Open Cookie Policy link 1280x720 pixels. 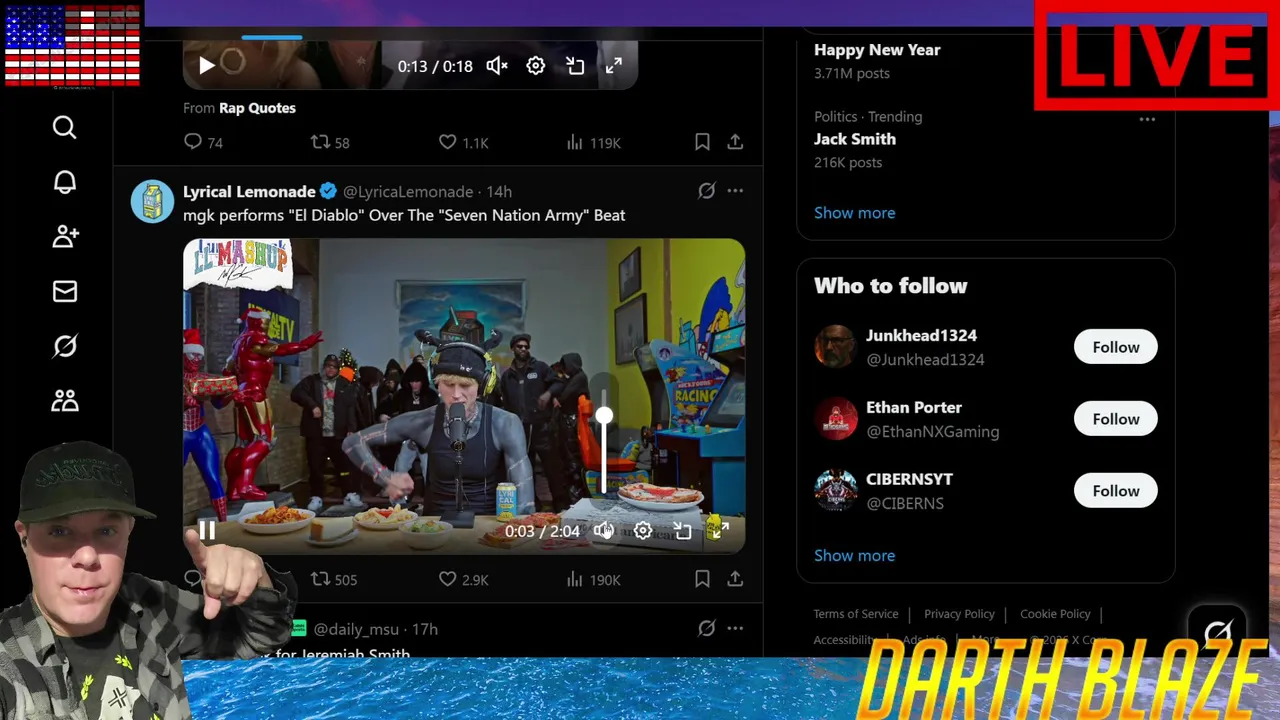click(x=1055, y=614)
